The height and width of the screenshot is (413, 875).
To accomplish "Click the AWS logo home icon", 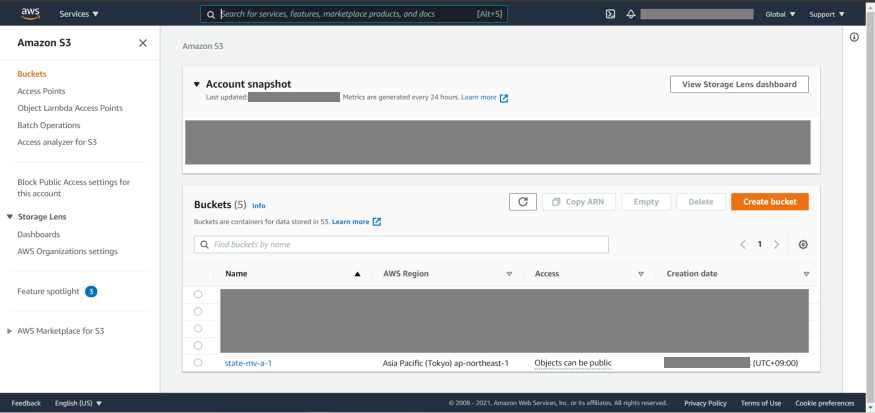I will 30,13.
